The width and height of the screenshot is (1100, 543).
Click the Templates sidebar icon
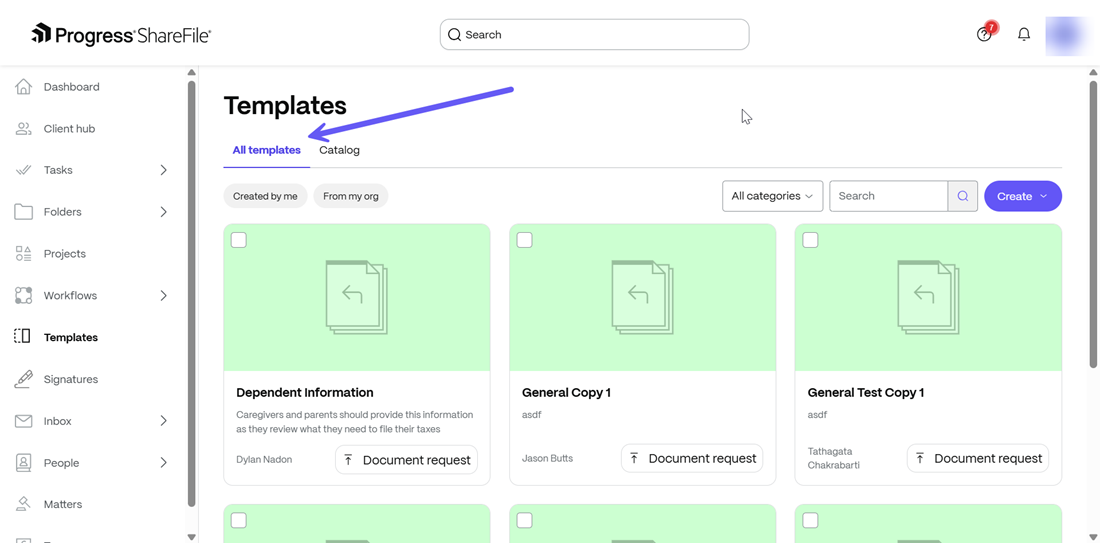(x=22, y=337)
